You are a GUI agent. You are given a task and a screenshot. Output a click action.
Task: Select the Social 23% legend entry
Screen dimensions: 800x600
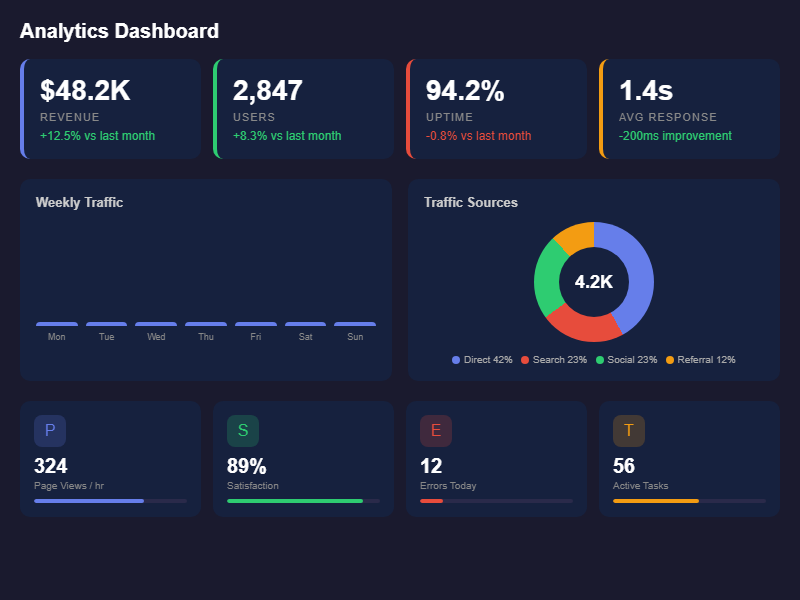626,360
